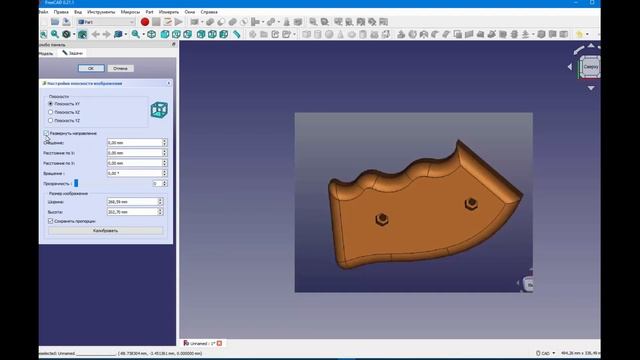Click the navigate forward arrow icon

click(x=107, y=34)
